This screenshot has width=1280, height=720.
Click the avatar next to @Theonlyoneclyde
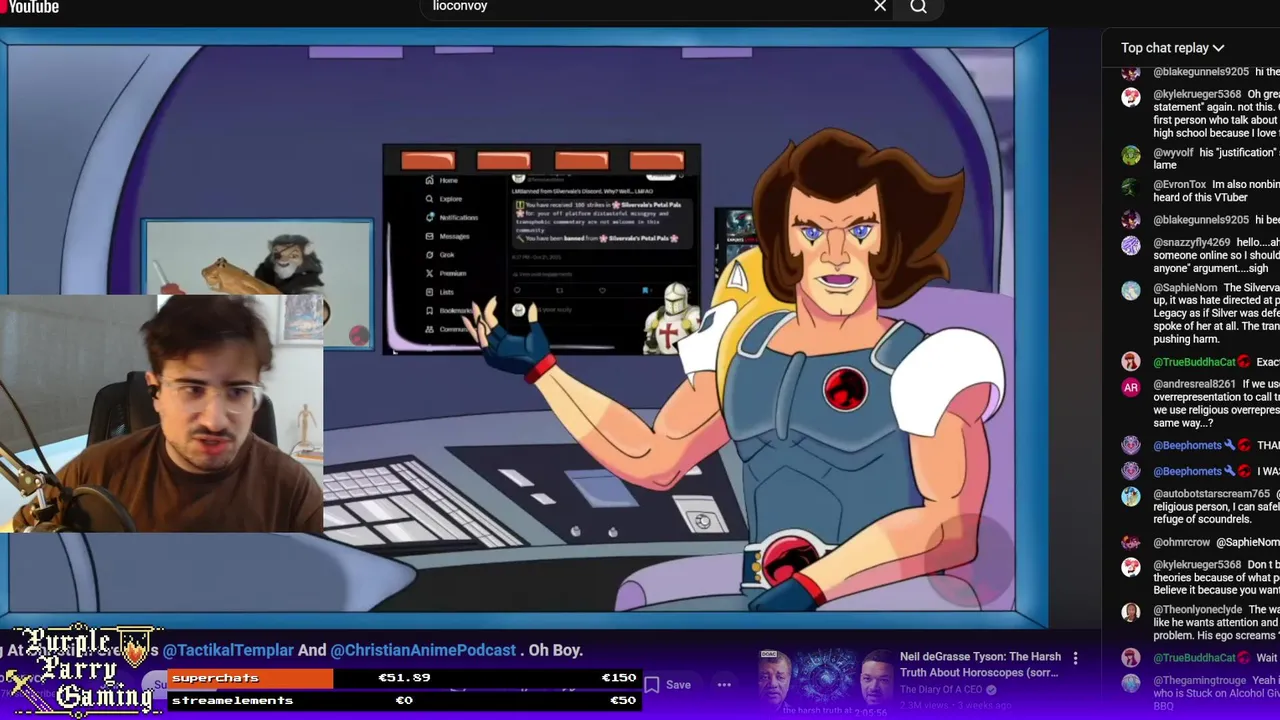[x=1131, y=612]
